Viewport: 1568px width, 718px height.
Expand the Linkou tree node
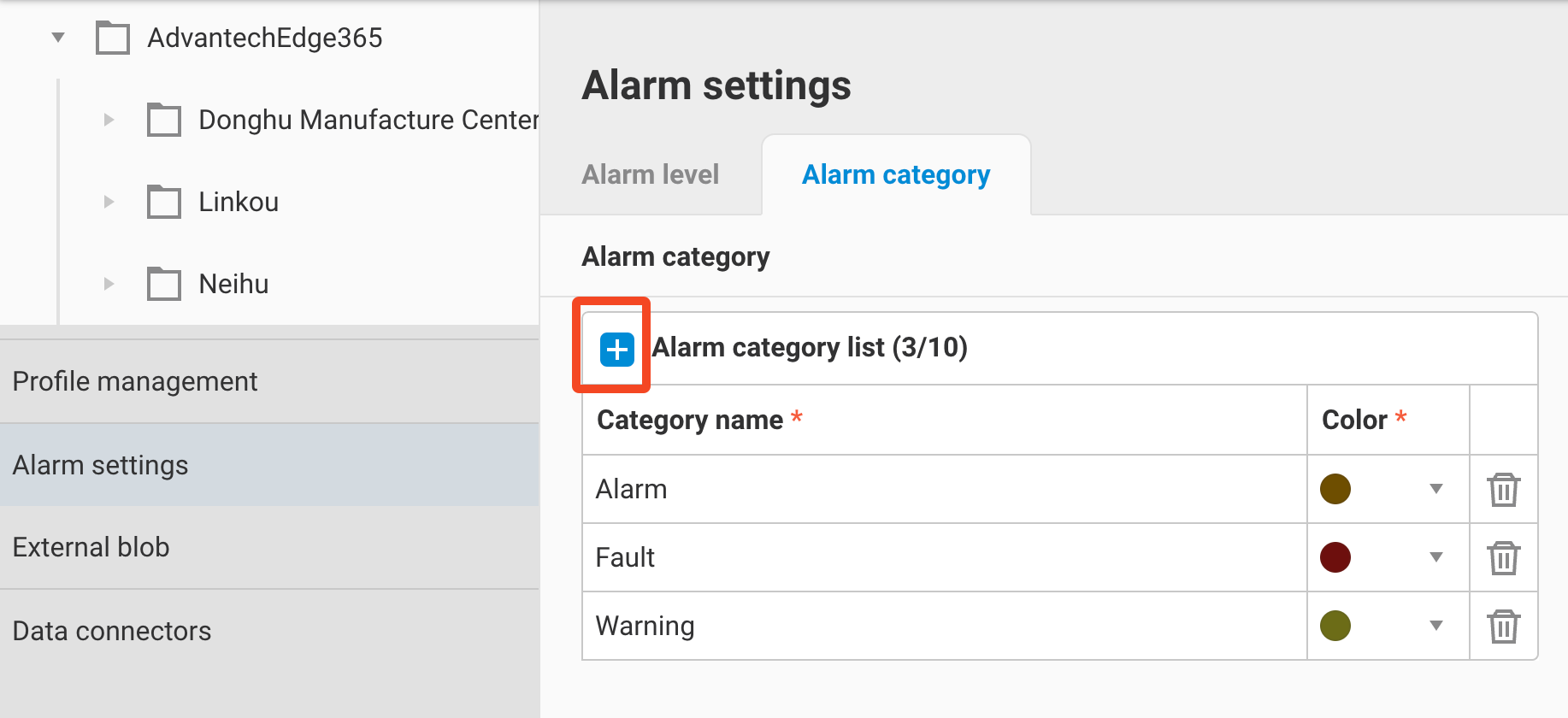(109, 202)
